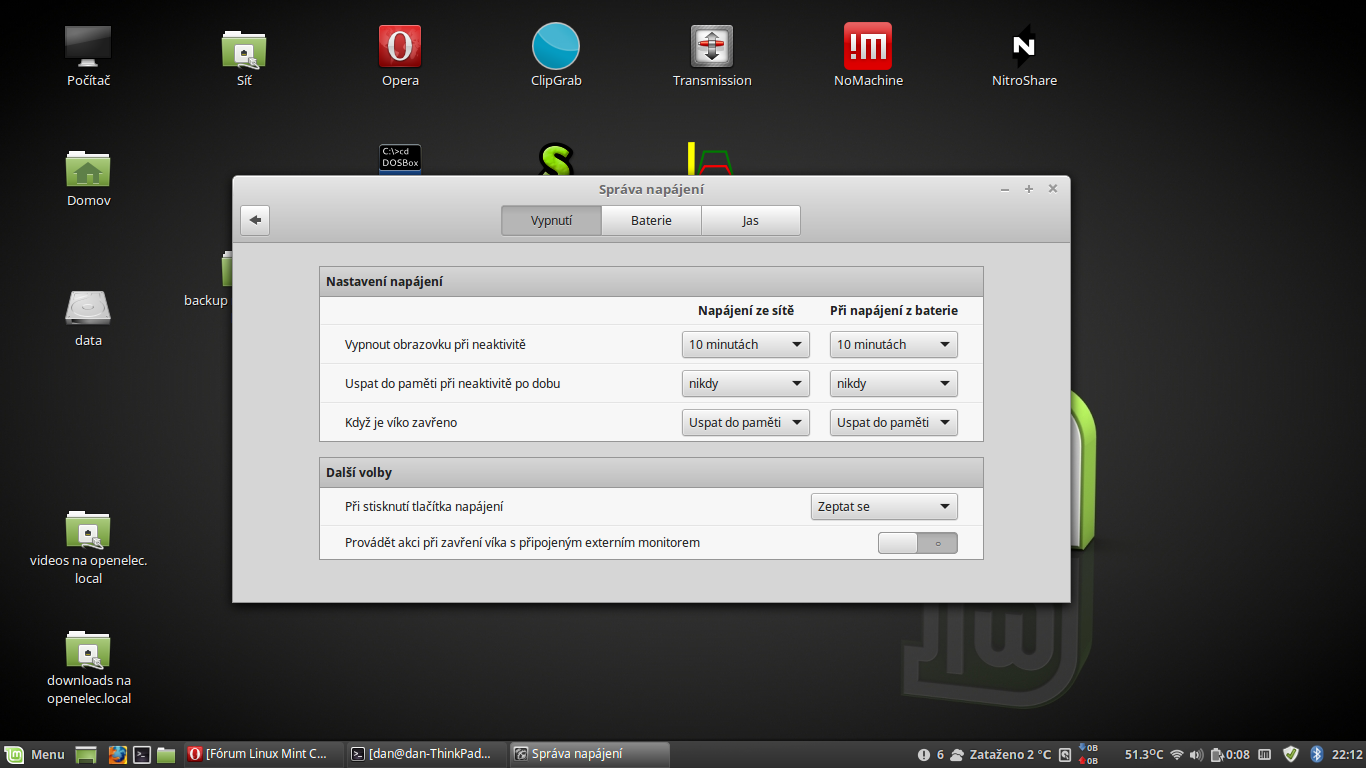Click the Firefox launcher in the panel

(x=118, y=754)
